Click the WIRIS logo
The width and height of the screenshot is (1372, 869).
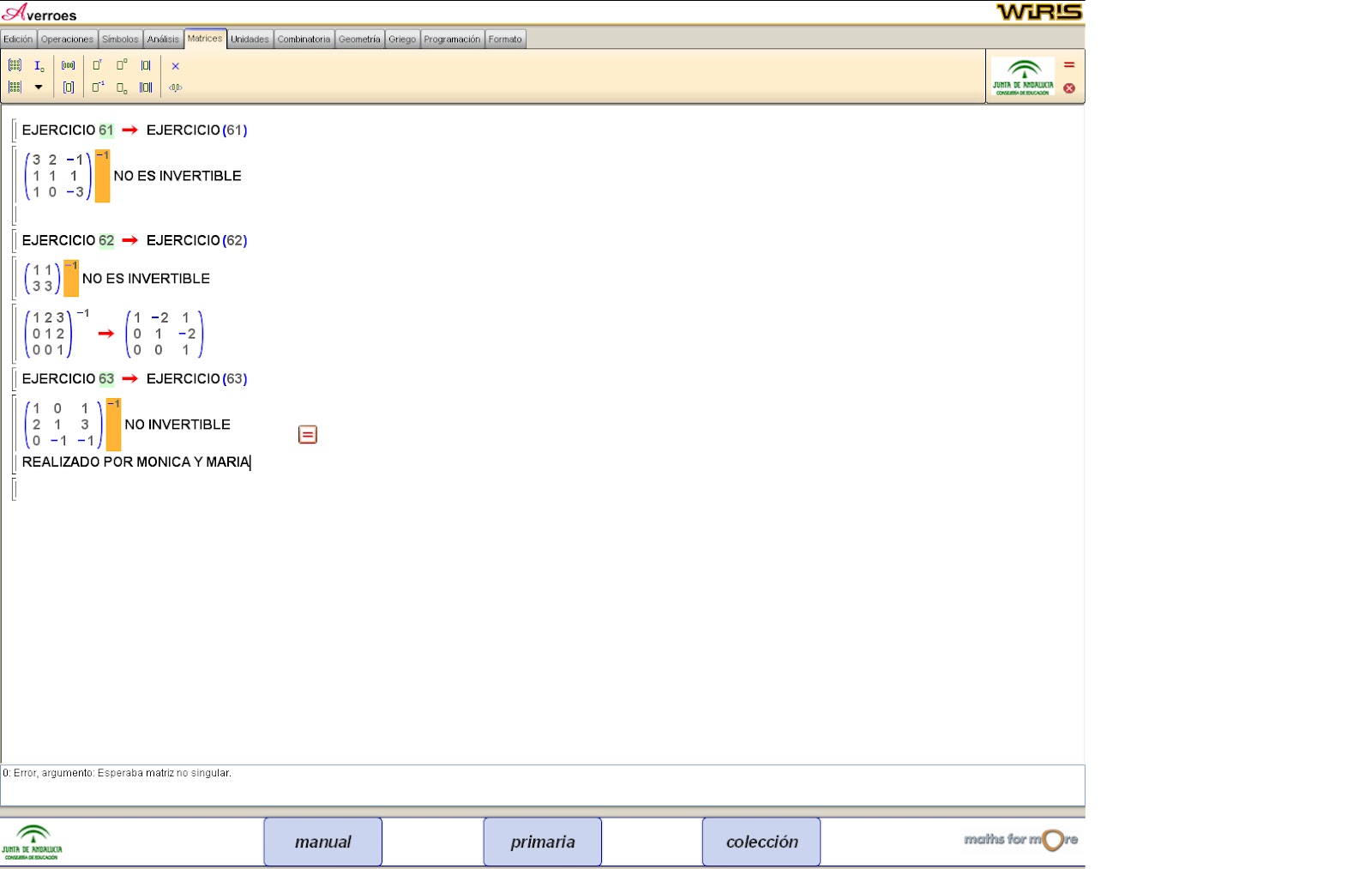click(1039, 12)
